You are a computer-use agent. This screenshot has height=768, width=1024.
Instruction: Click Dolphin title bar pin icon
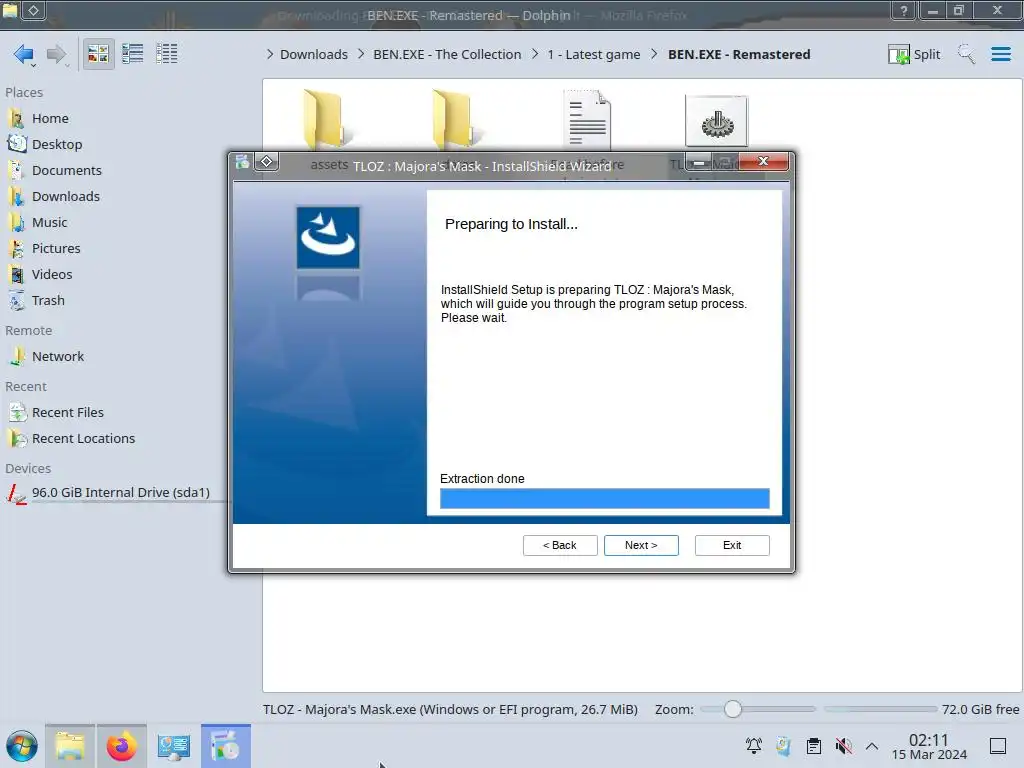(x=33, y=10)
